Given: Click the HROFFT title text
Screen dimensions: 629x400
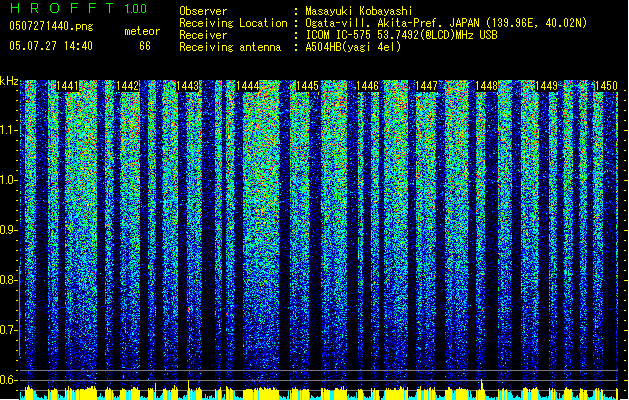Looking at the screenshot, I should point(62,8).
